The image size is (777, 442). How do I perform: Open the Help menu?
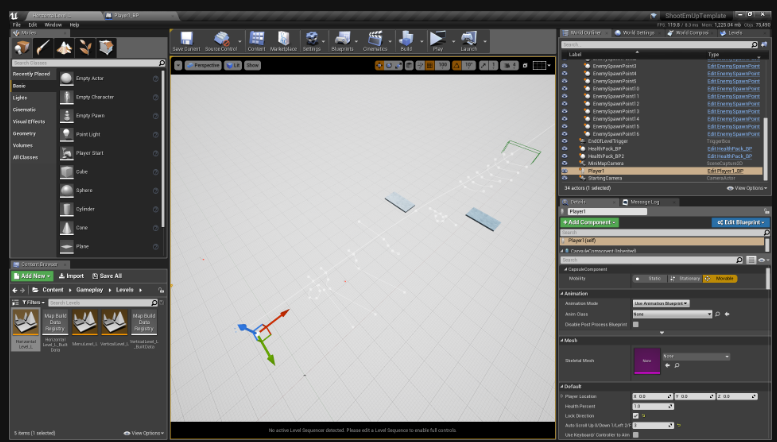[74, 25]
